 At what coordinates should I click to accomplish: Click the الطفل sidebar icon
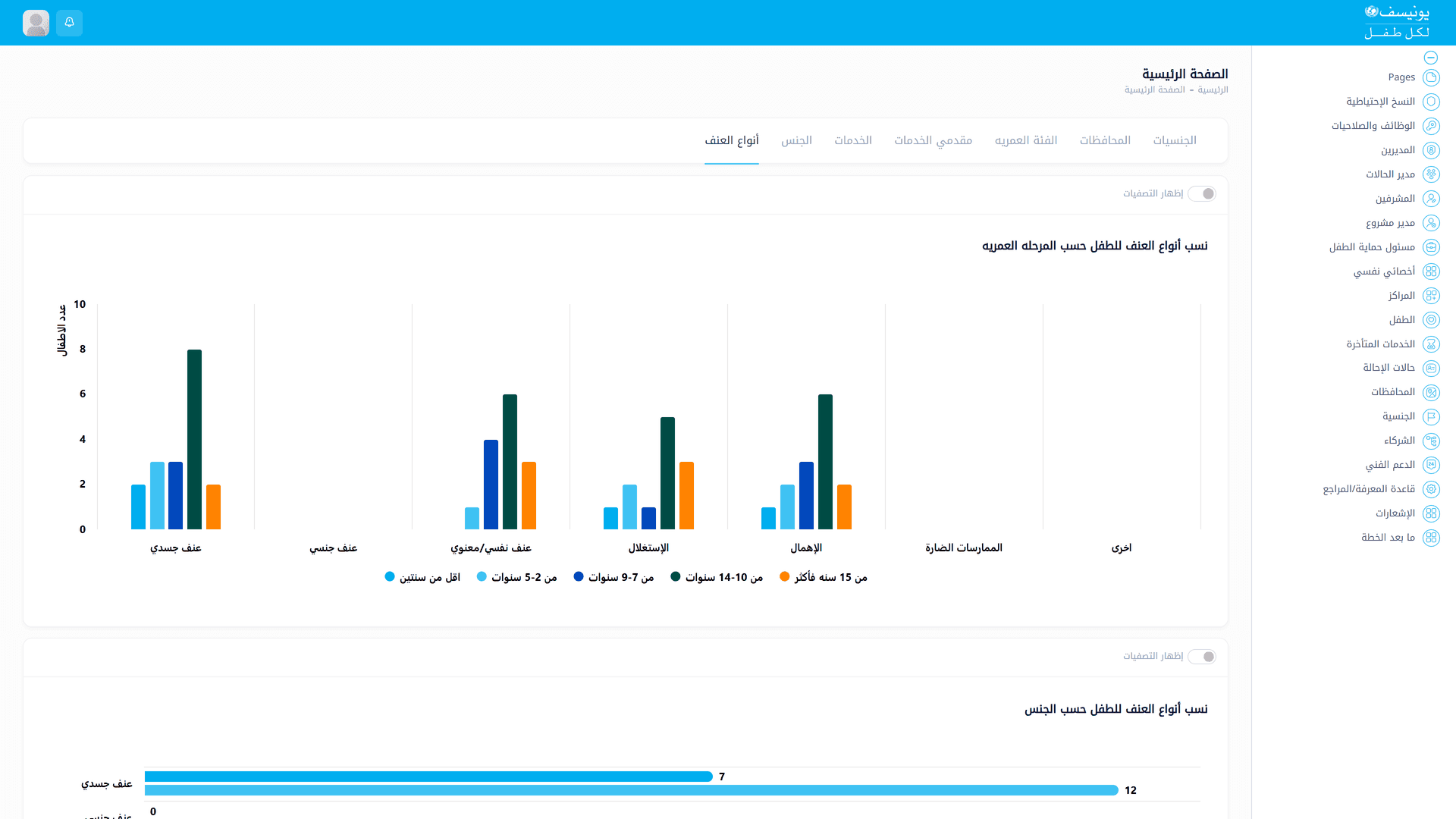point(1431,320)
